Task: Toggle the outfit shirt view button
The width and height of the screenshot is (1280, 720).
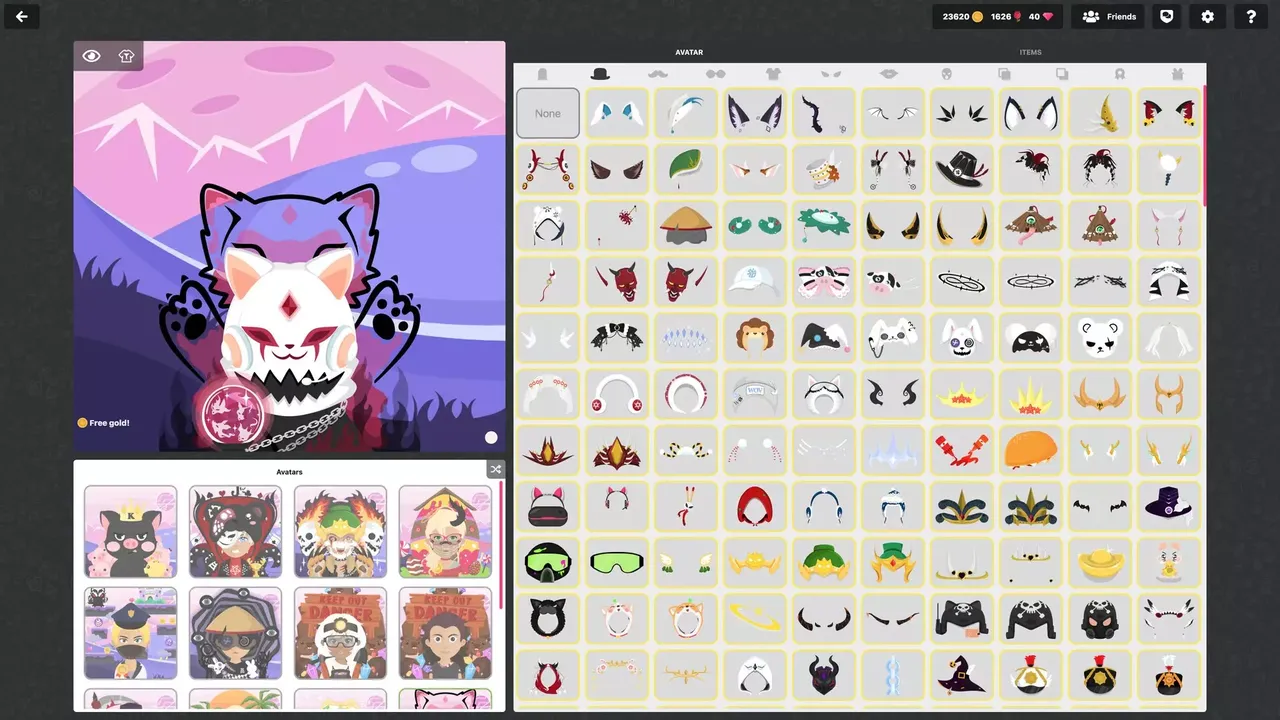Action: point(126,56)
